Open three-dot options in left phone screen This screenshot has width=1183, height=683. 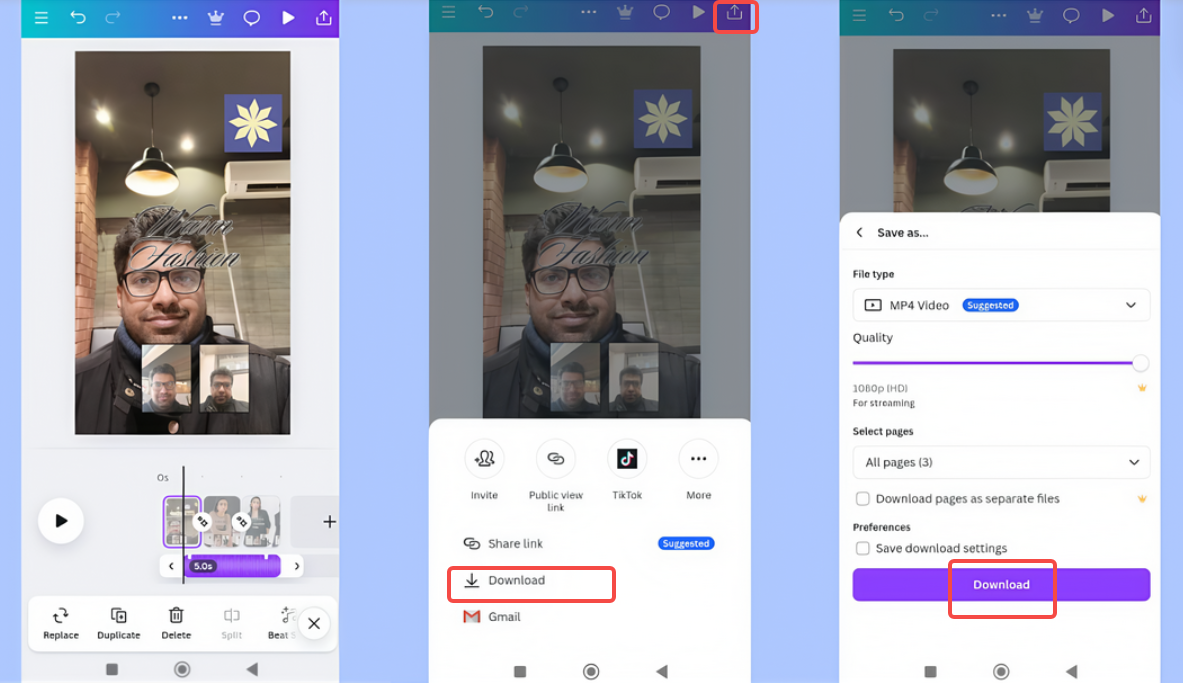click(180, 17)
